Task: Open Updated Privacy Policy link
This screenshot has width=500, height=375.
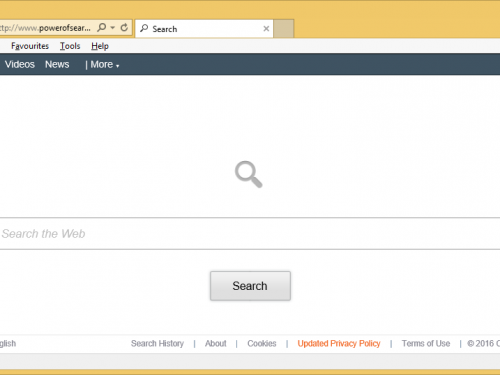Action: click(x=339, y=343)
